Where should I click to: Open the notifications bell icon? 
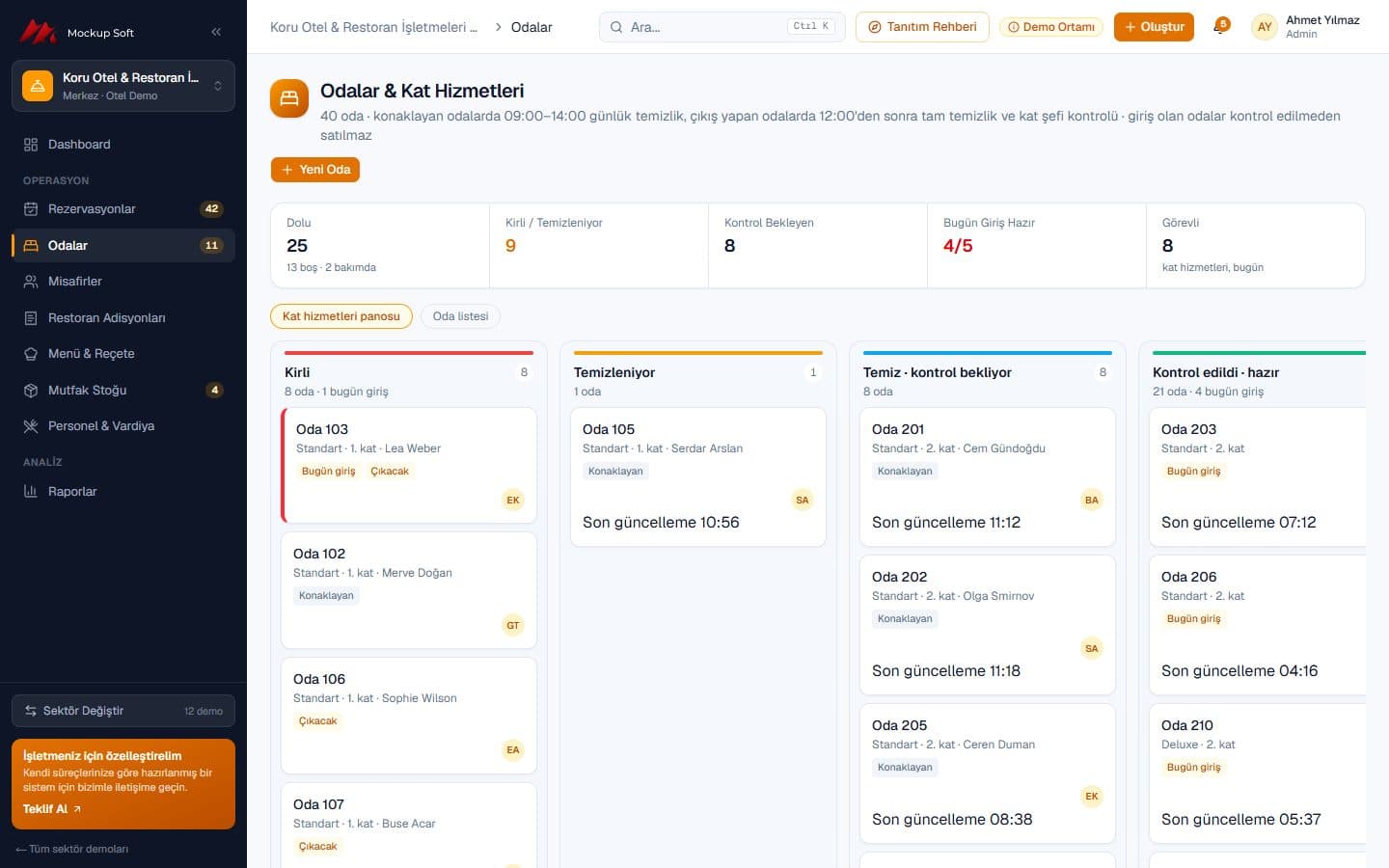pos(1220,27)
